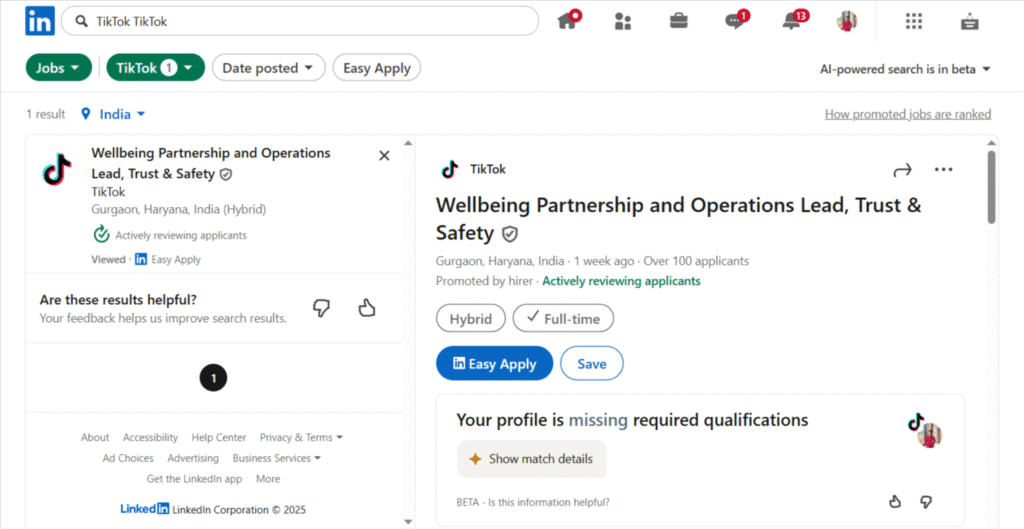The image size is (1024, 529).
Task: Open LinkedIn logo home link
Action: 40,21
